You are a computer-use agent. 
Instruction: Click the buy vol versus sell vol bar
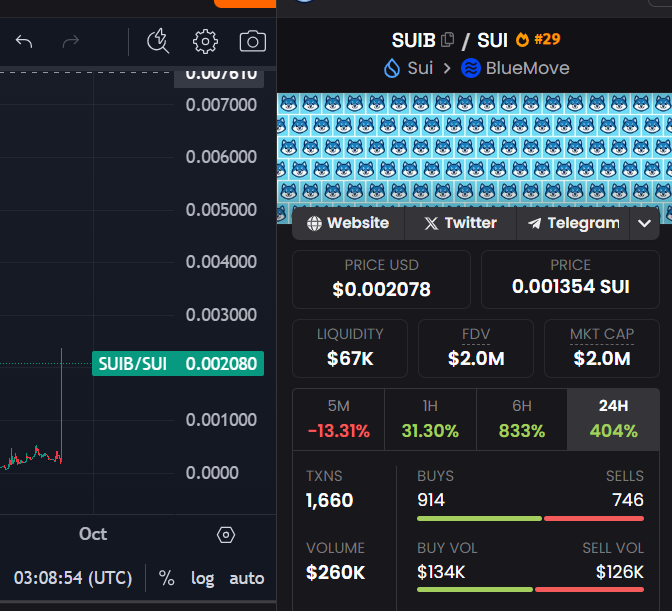coord(530,590)
